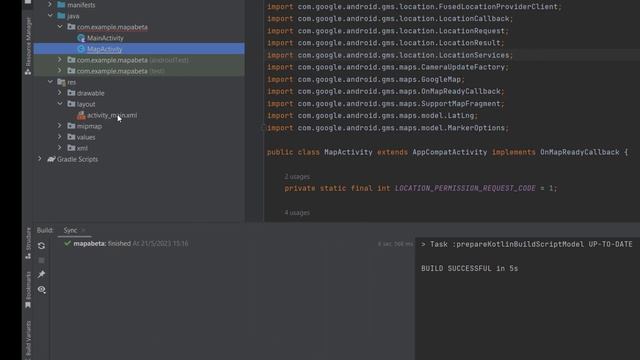The image size is (640, 360).
Task: Switch to the Sync build tab
Action: click(x=70, y=230)
